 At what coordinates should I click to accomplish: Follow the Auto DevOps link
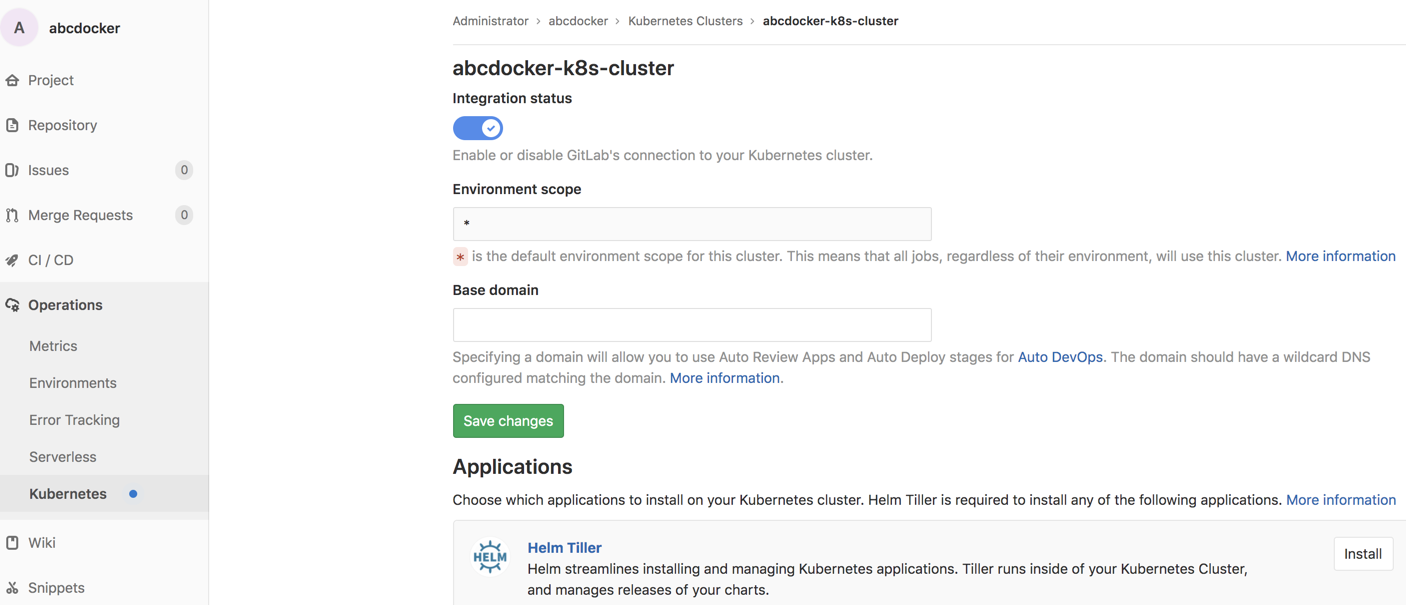point(1060,357)
